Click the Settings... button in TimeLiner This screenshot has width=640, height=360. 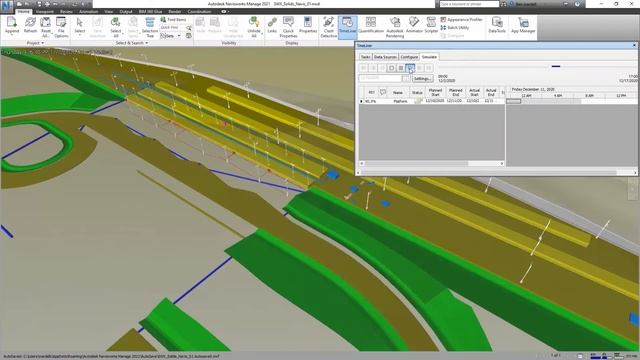click(422, 78)
